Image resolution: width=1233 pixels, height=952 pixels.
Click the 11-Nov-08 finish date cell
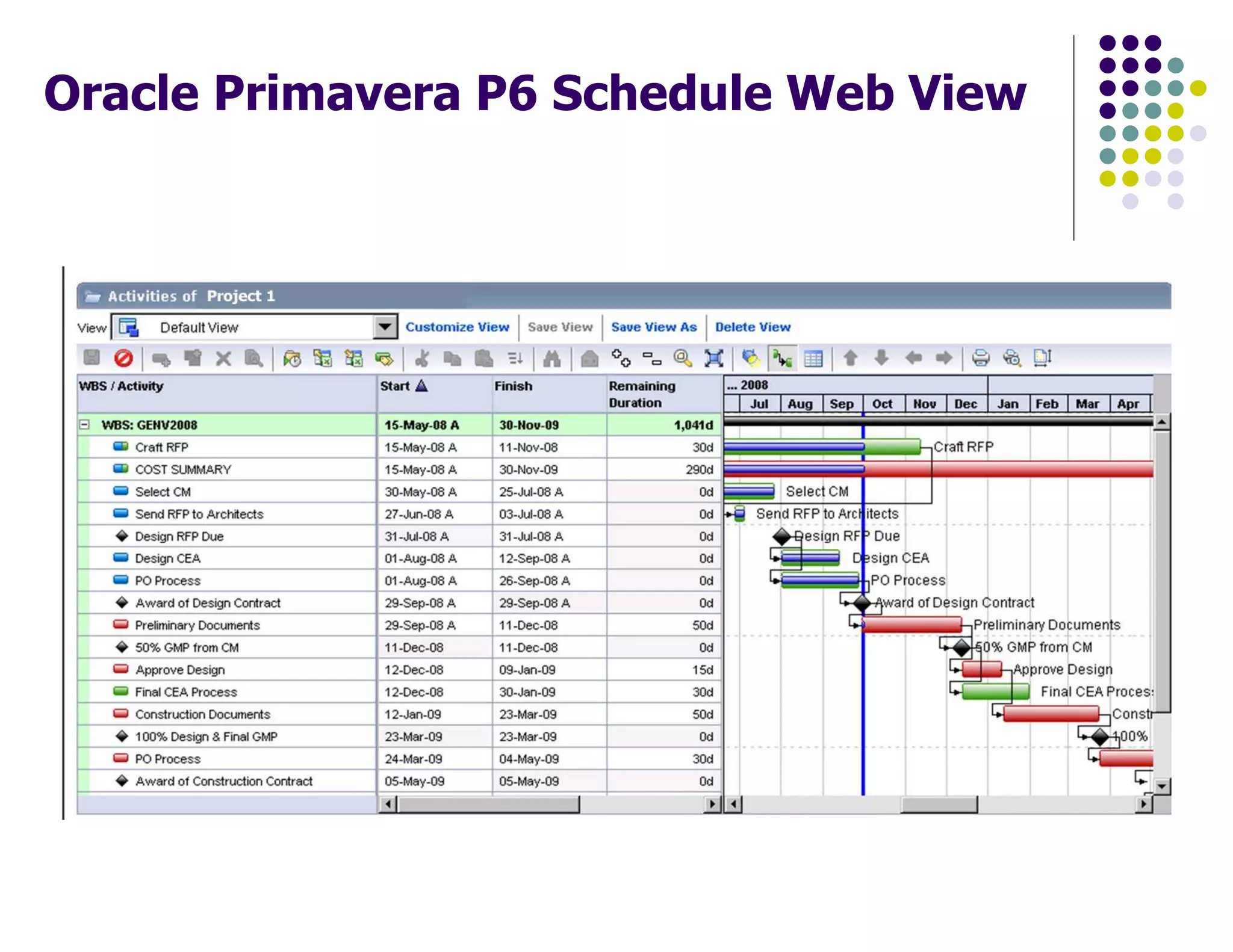point(549,447)
